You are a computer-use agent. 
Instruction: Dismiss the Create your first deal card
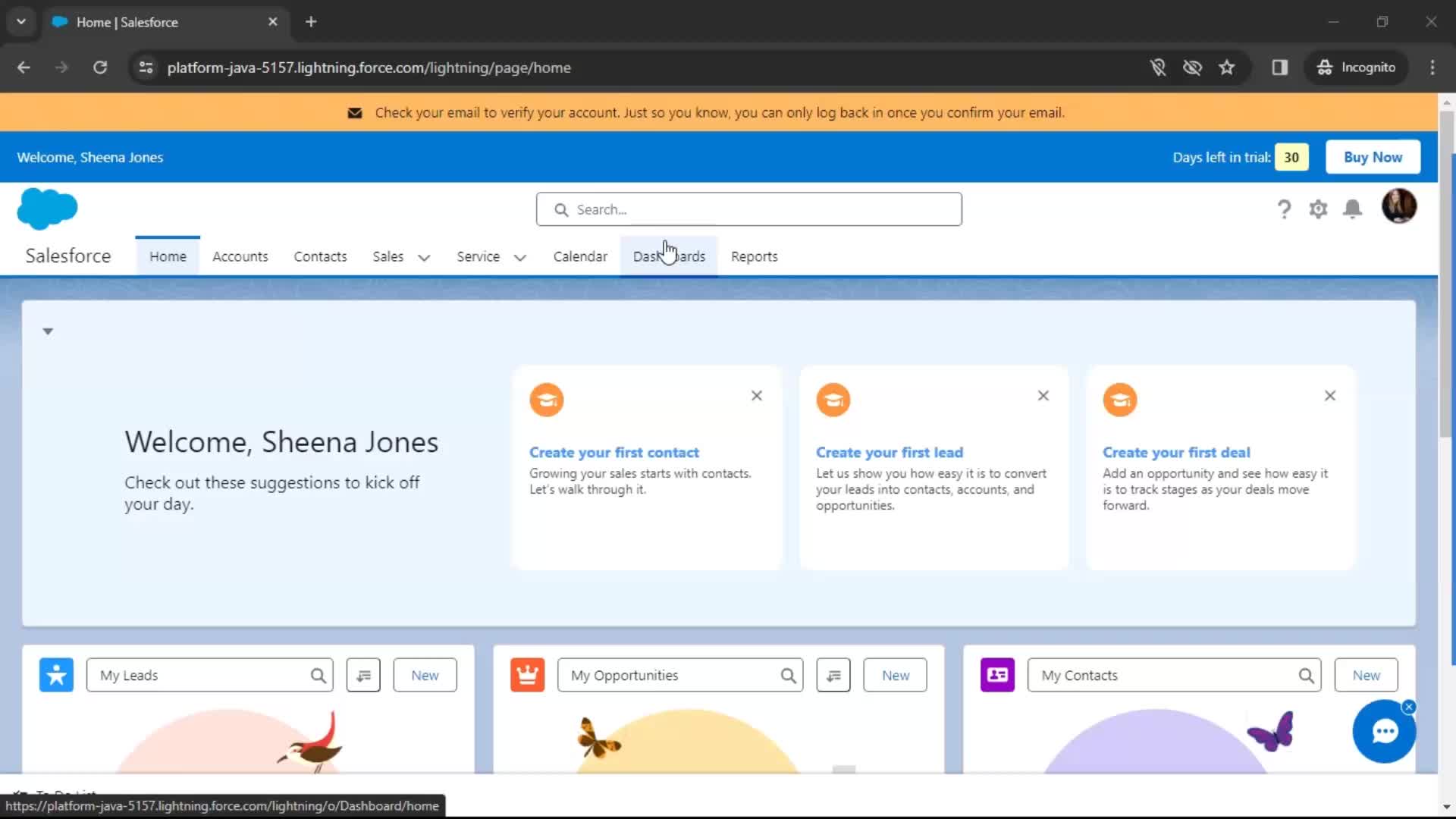click(1330, 396)
